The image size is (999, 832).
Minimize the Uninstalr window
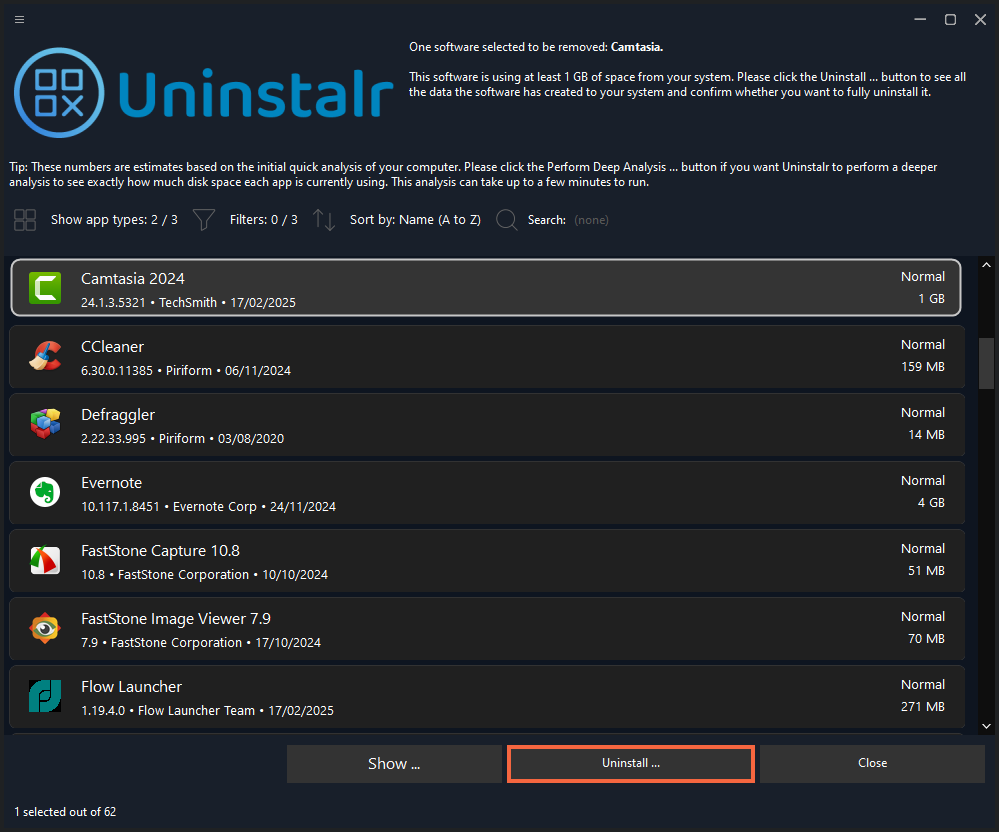pos(920,20)
